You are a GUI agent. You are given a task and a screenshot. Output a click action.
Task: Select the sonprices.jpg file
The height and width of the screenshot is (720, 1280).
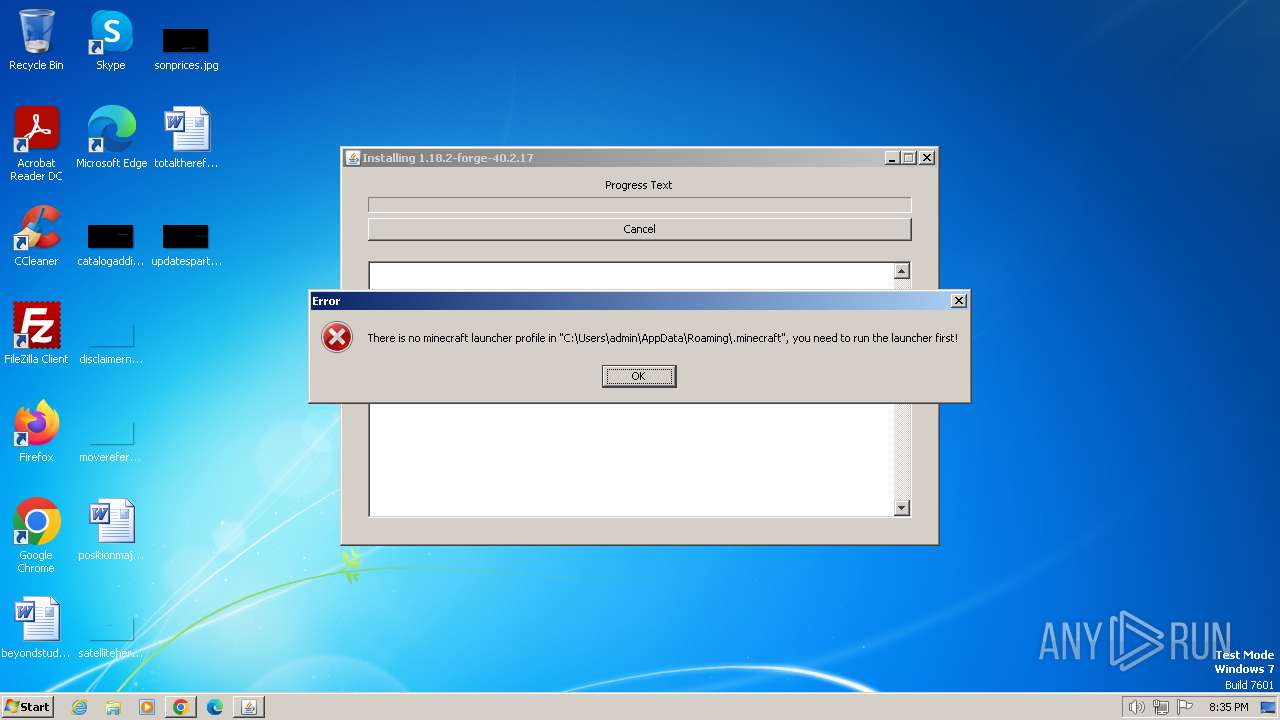tap(186, 48)
